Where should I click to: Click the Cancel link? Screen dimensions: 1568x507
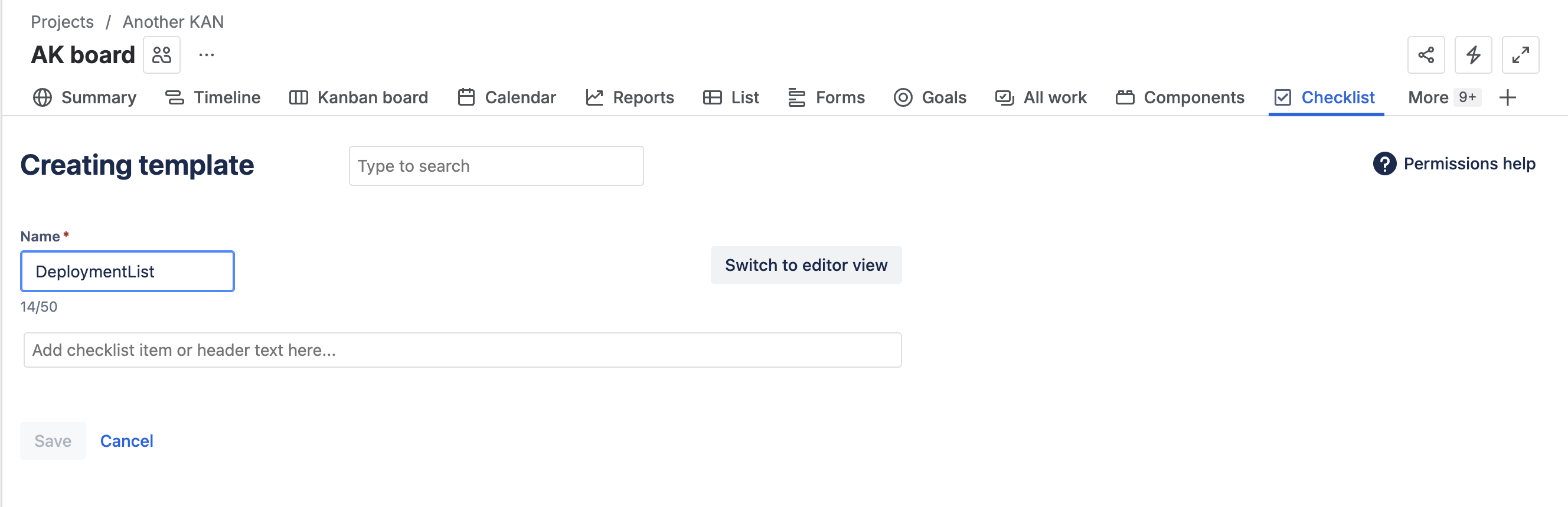(x=126, y=441)
